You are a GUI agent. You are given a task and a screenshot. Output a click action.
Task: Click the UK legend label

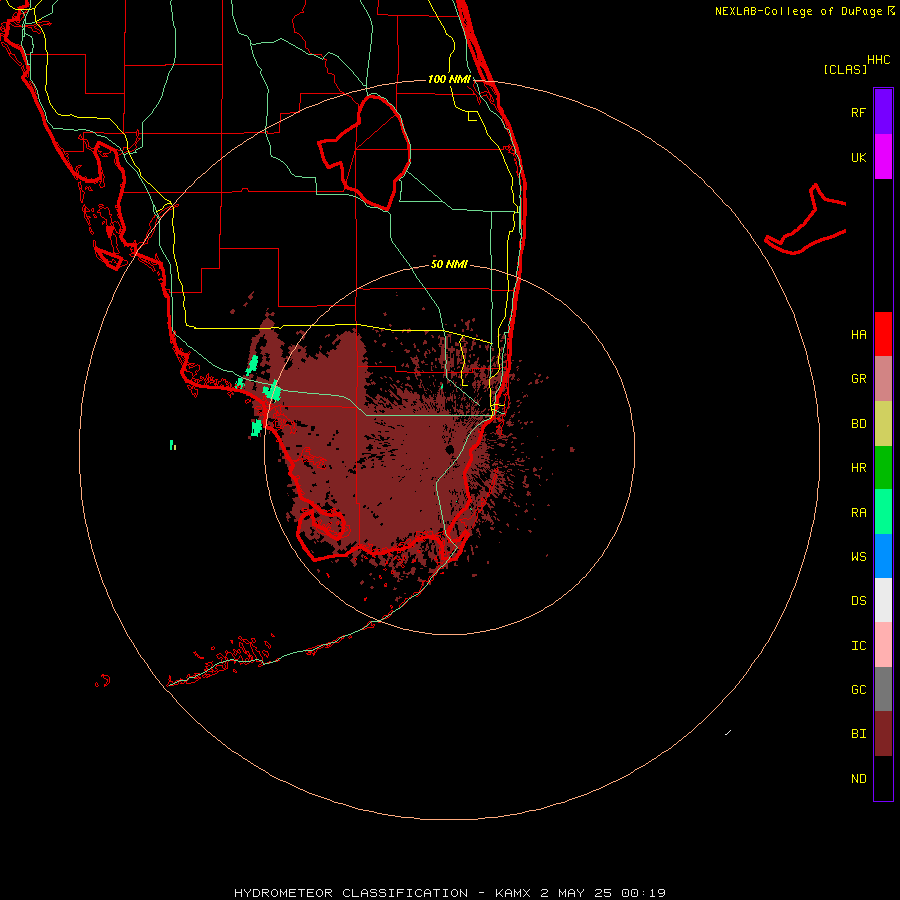point(858,158)
